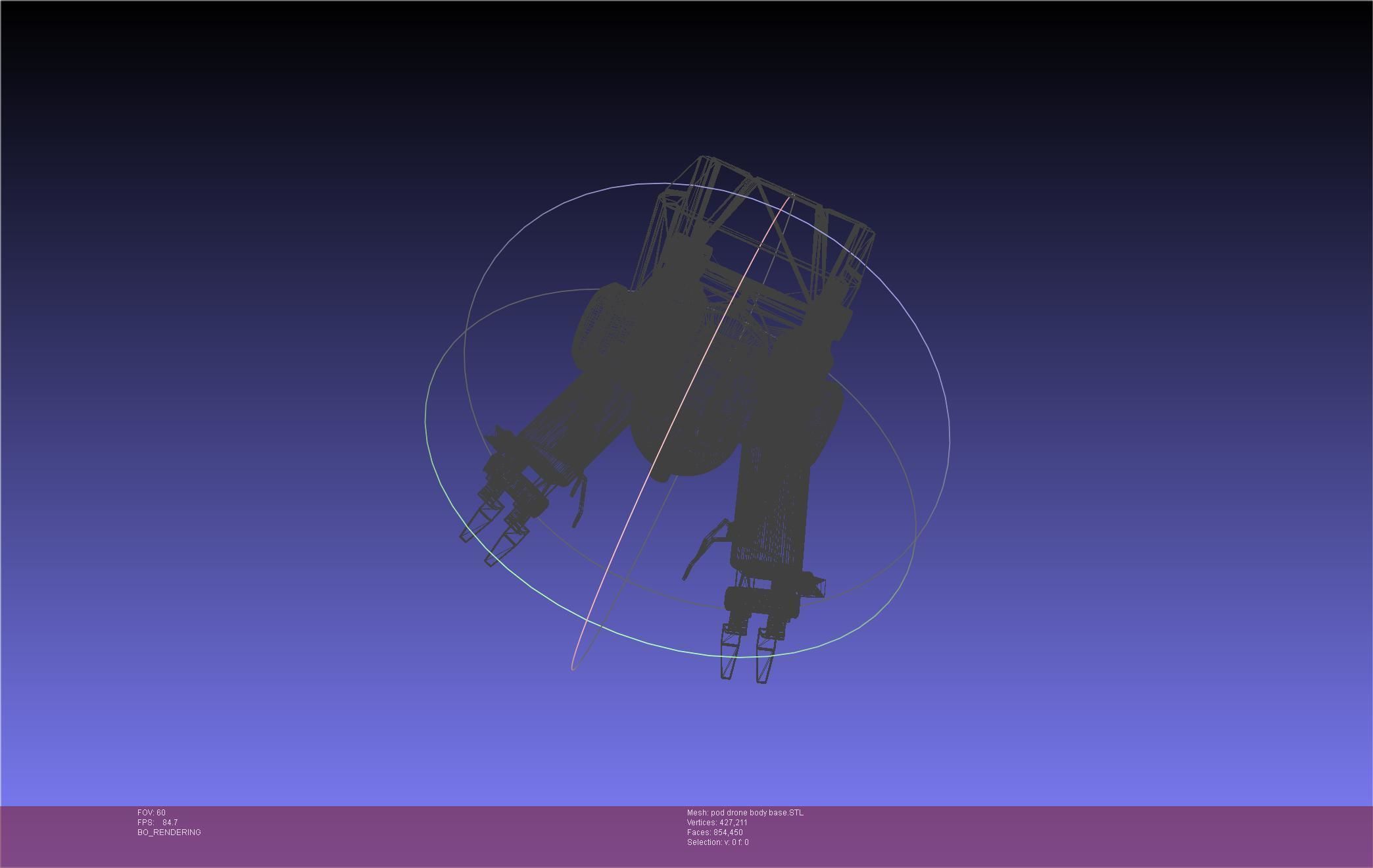Click the FPS 84.7 readout
The width and height of the screenshot is (1373, 868).
[158, 823]
